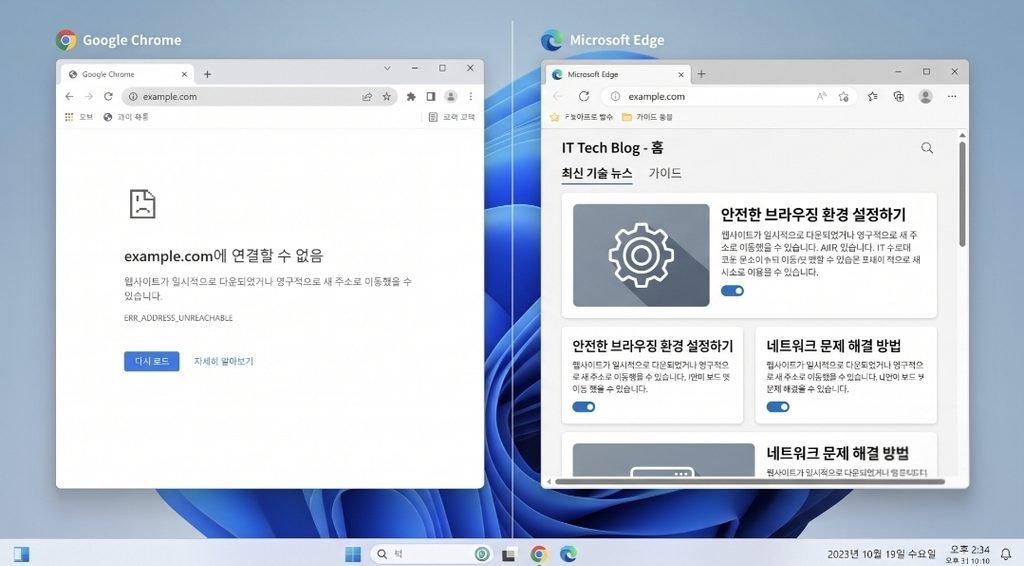The width and height of the screenshot is (1024, 566).
Task: Close the Microsoft Edge tab
Action: (681, 74)
